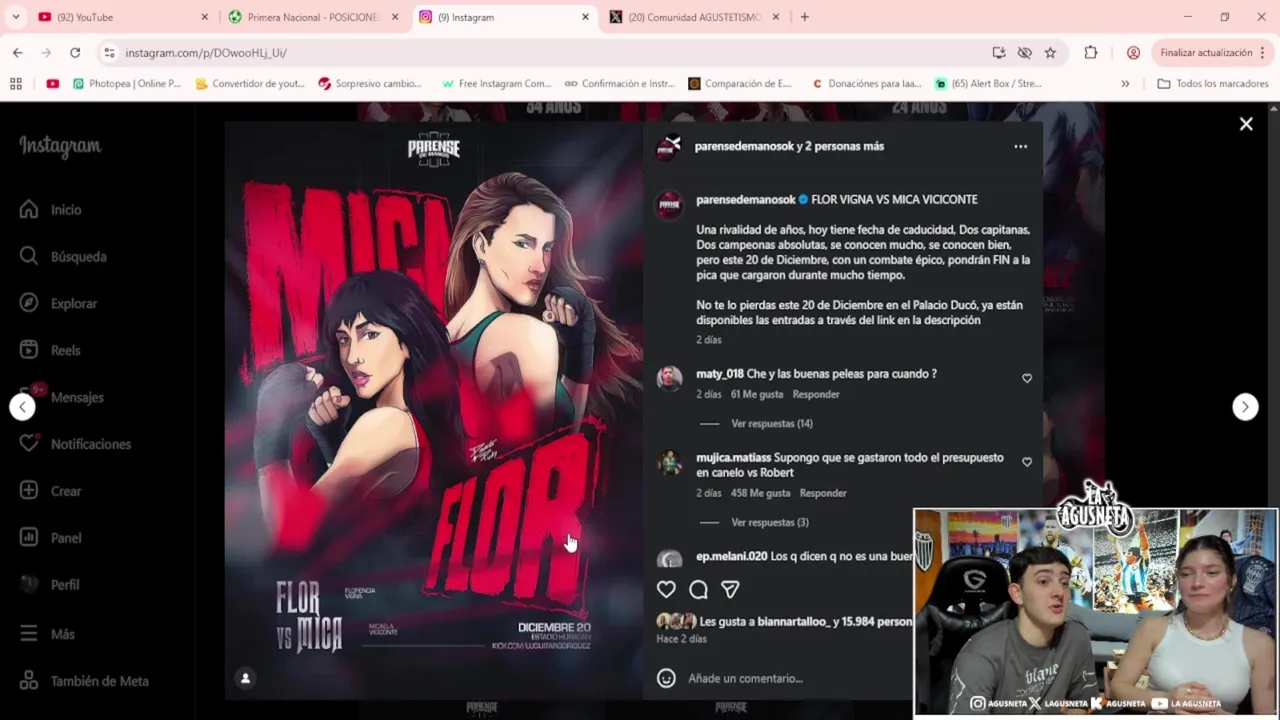Show tagged people icon on image
Image resolution: width=1280 pixels, height=720 pixels.
[245, 678]
